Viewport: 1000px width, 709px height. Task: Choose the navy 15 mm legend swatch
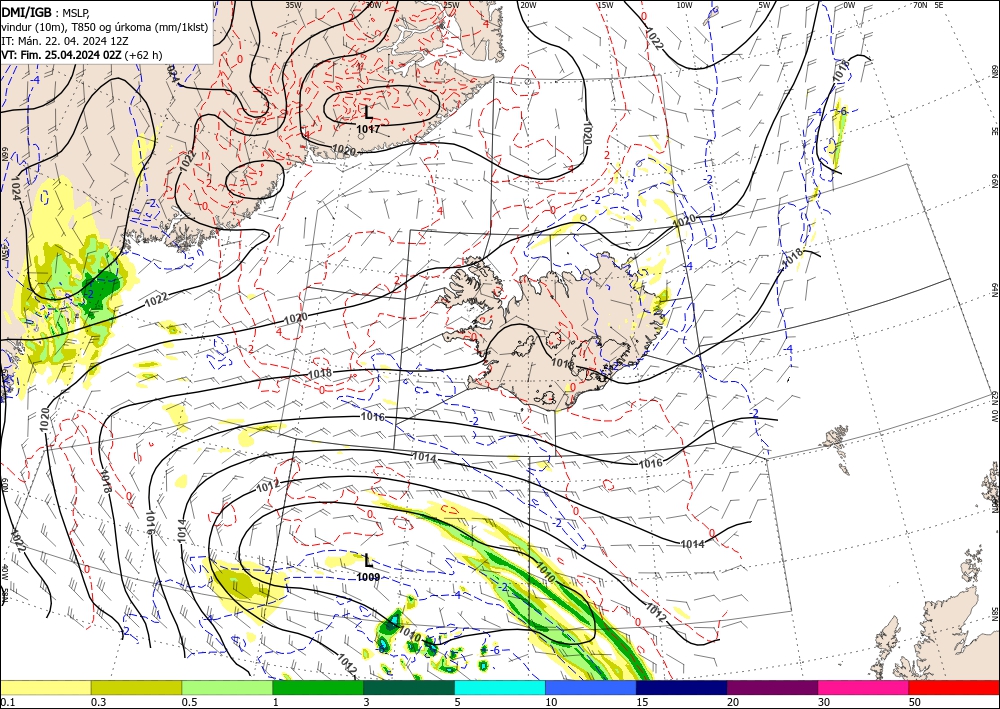coord(682,687)
